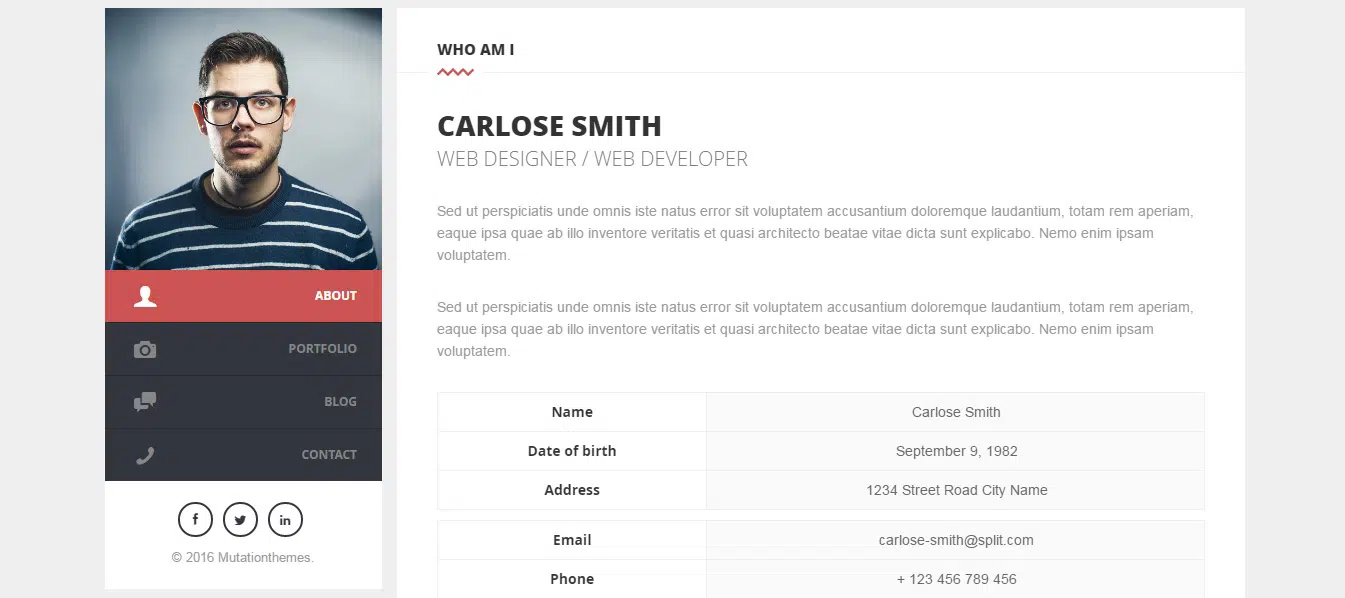Image resolution: width=1345 pixels, height=598 pixels.
Task: Click the phone handset Contact icon
Action: pyautogui.click(x=145, y=455)
